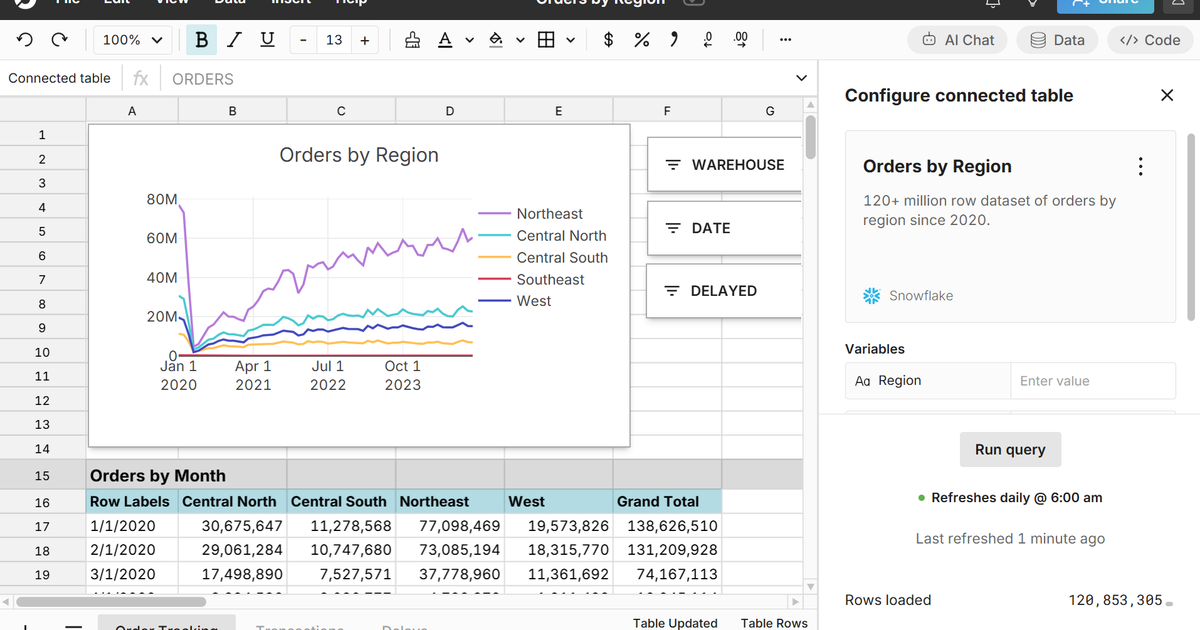Click the Orders by Month cell
This screenshot has width=1200, height=630.
point(158,476)
